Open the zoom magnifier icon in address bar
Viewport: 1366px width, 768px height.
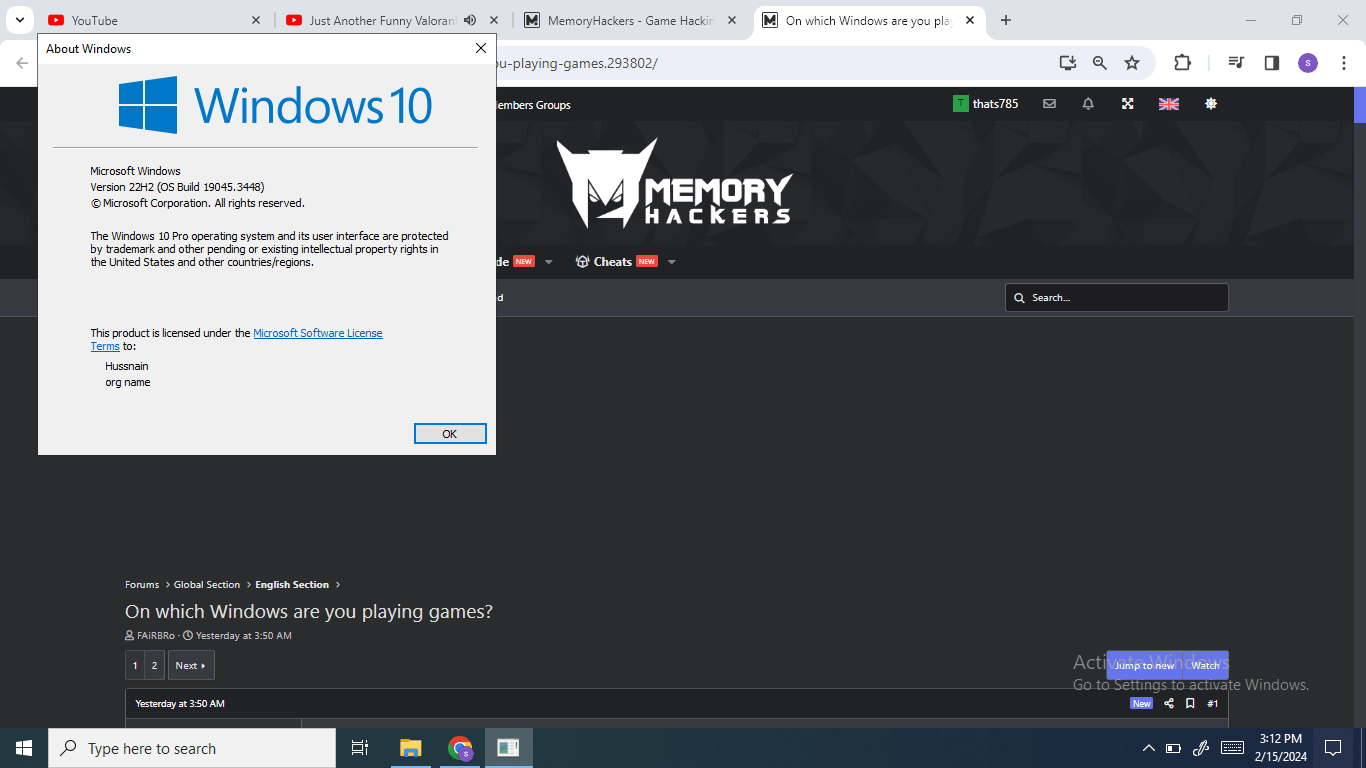[x=1100, y=63]
